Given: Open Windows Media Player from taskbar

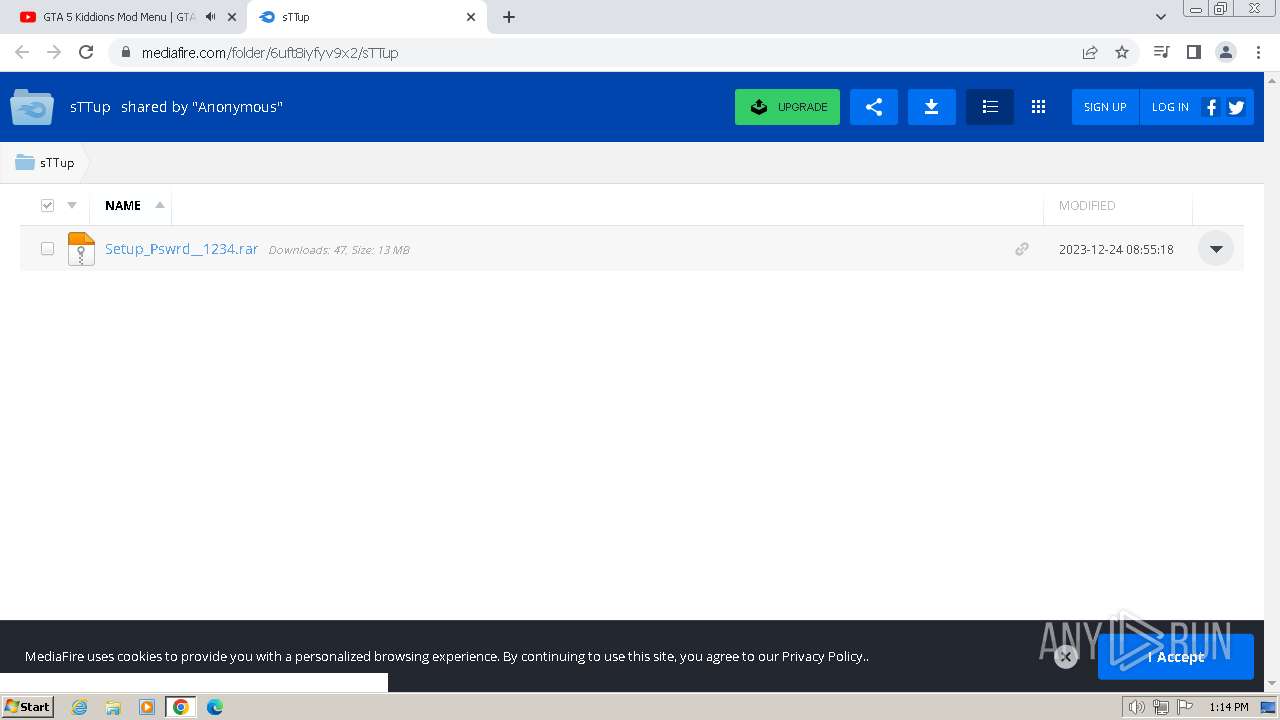Looking at the screenshot, I should click(147, 707).
